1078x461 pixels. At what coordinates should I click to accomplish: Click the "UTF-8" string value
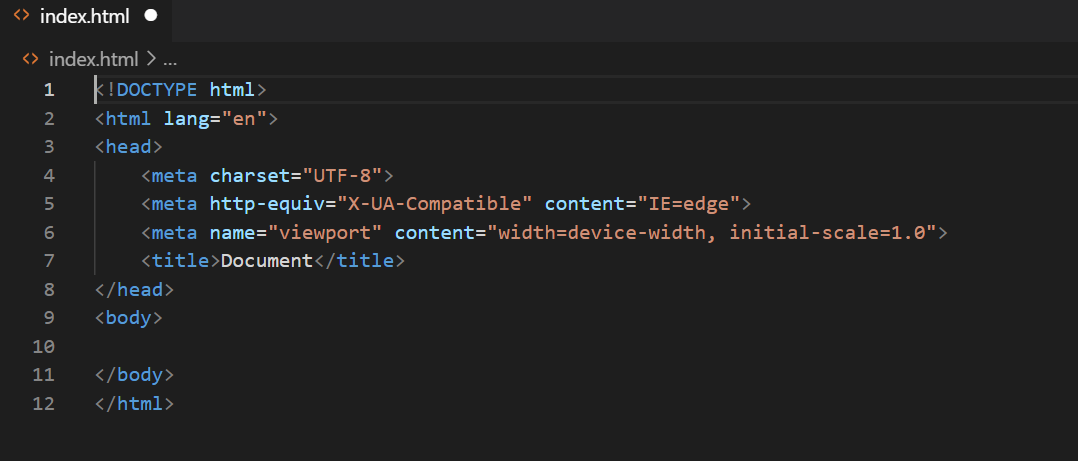[x=342, y=176]
